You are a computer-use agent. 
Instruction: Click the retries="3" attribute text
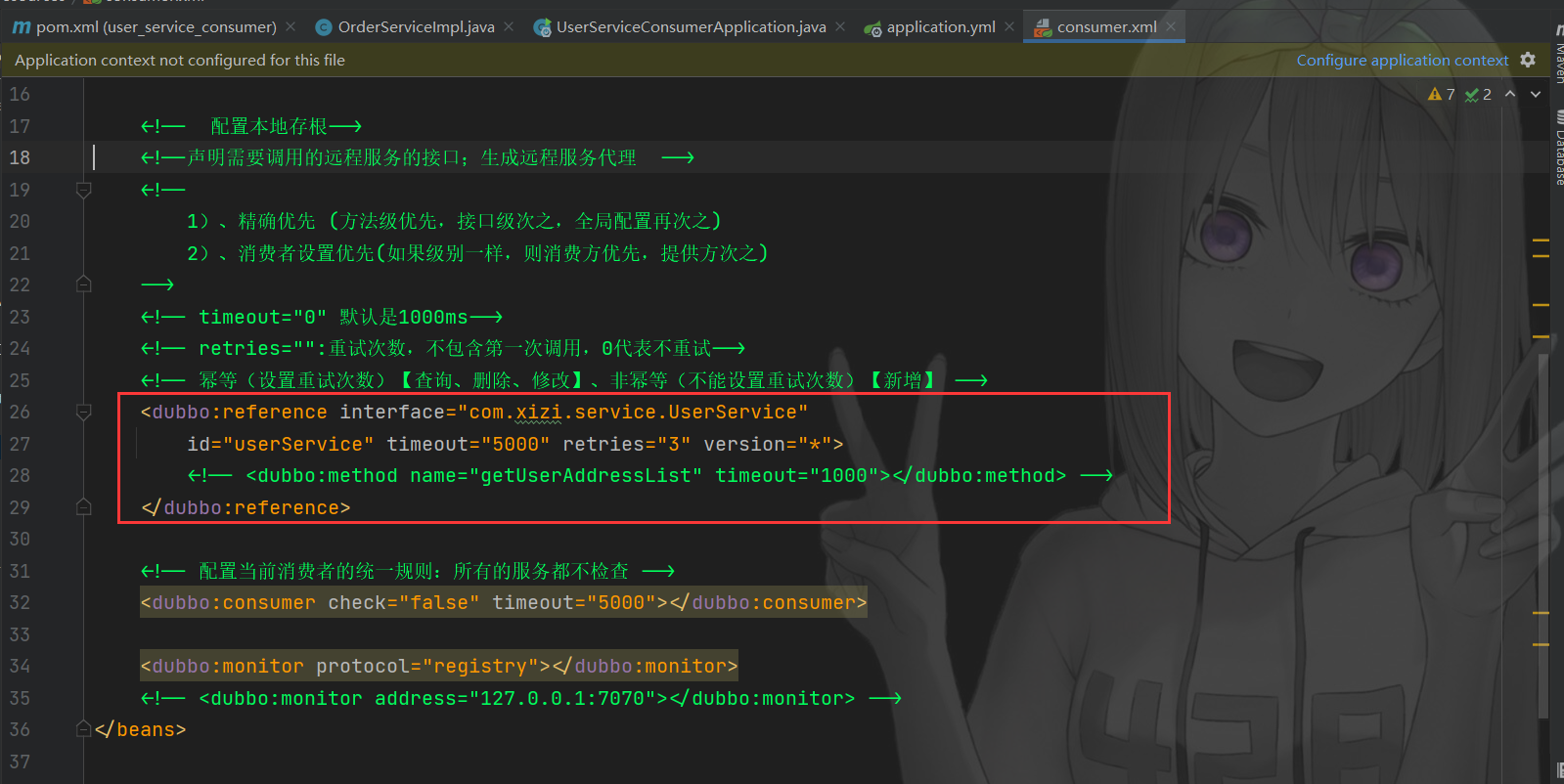point(627,444)
